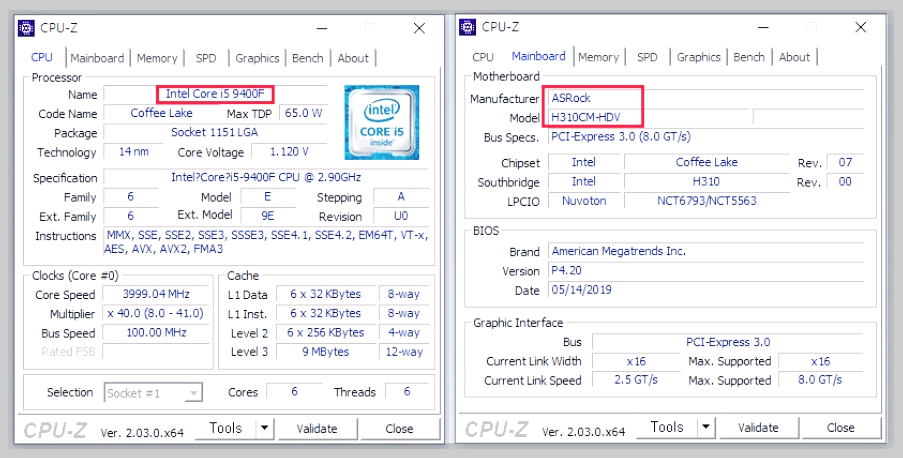This screenshot has height=458, width=903.
Task: Click Threads count field
Action: (x=407, y=392)
